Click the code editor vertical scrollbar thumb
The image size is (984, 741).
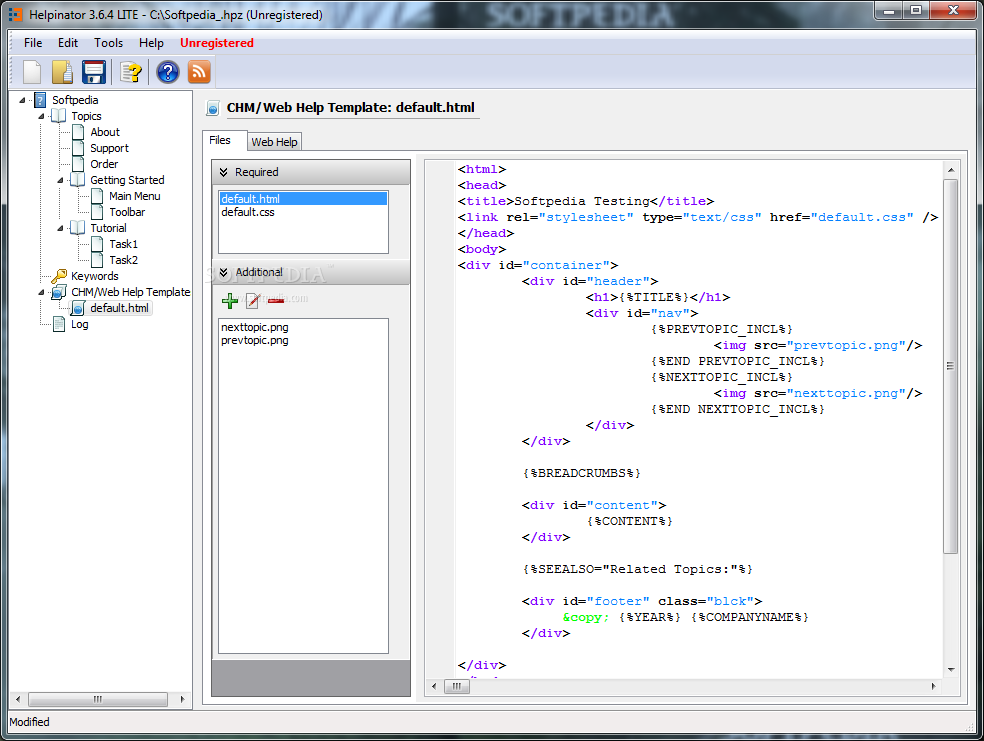[x=950, y=366]
